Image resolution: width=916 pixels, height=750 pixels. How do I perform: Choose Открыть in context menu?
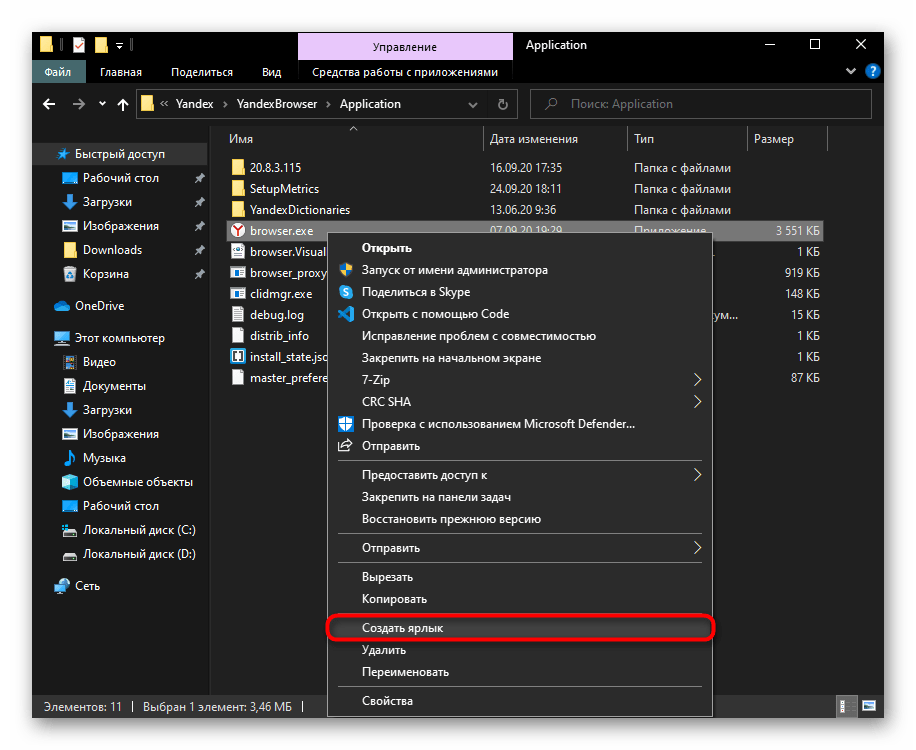pos(520,248)
